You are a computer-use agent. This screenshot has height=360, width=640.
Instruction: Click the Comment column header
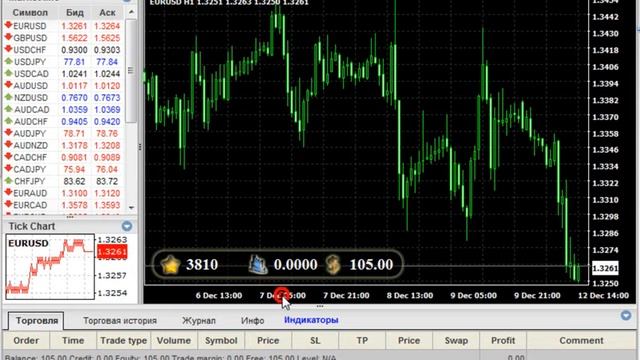coord(581,340)
